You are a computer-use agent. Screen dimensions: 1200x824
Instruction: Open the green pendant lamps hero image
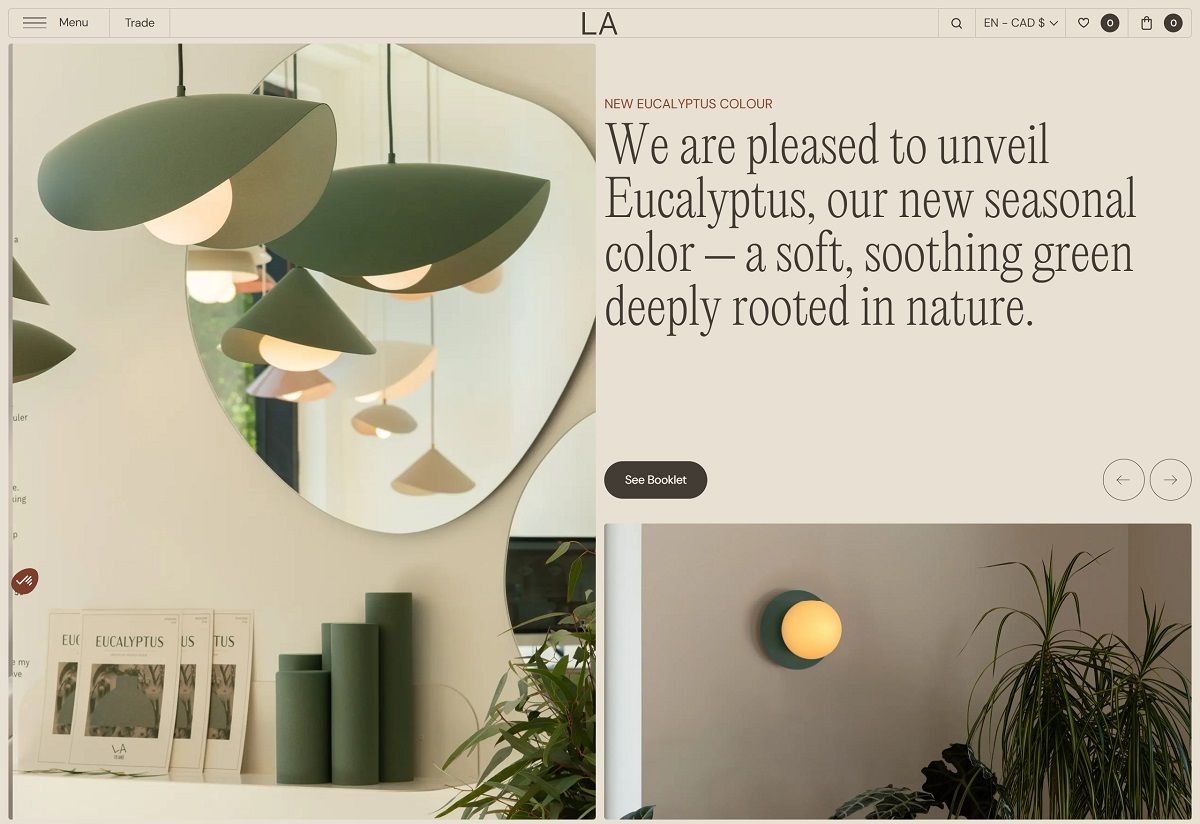(x=304, y=431)
